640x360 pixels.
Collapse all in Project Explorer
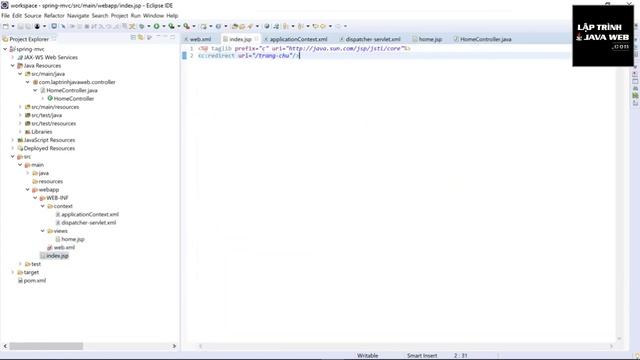tap(133, 38)
